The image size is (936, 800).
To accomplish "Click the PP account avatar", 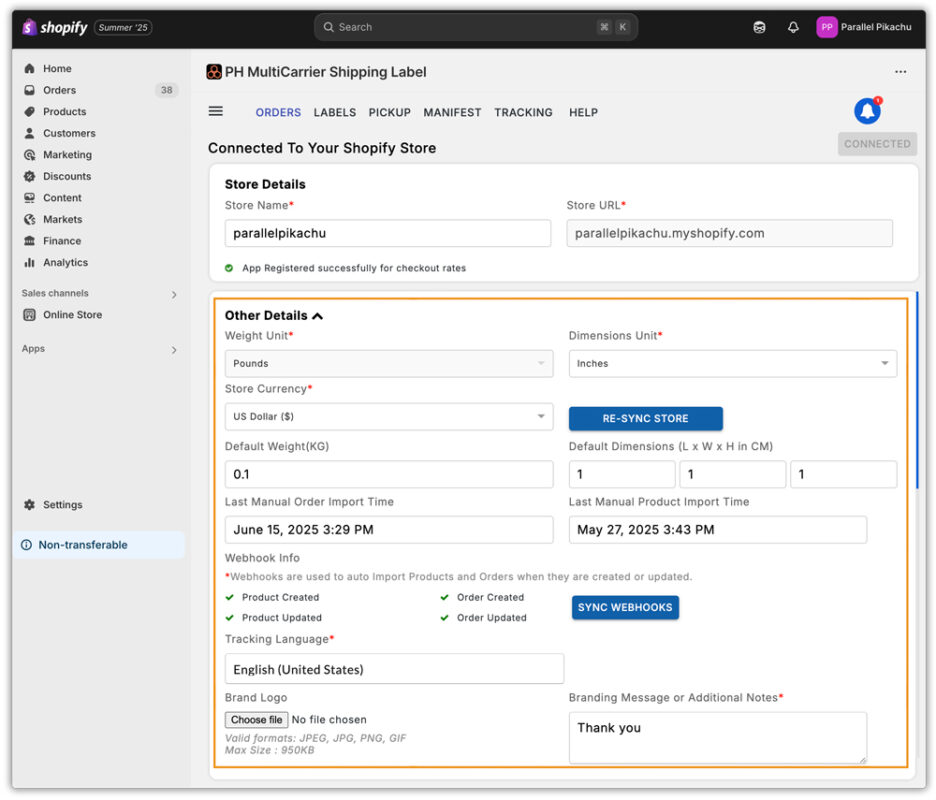I will point(827,27).
